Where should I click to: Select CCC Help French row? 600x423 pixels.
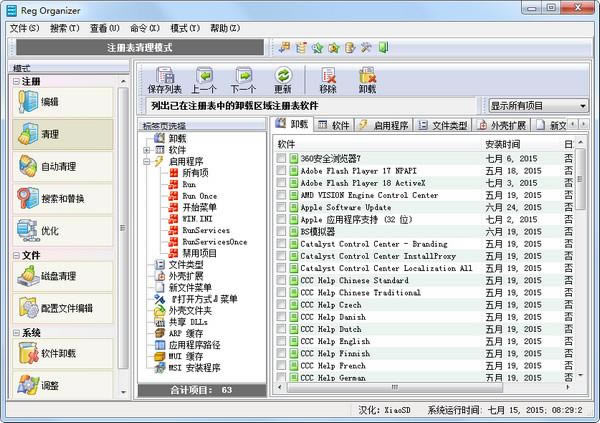pos(425,366)
